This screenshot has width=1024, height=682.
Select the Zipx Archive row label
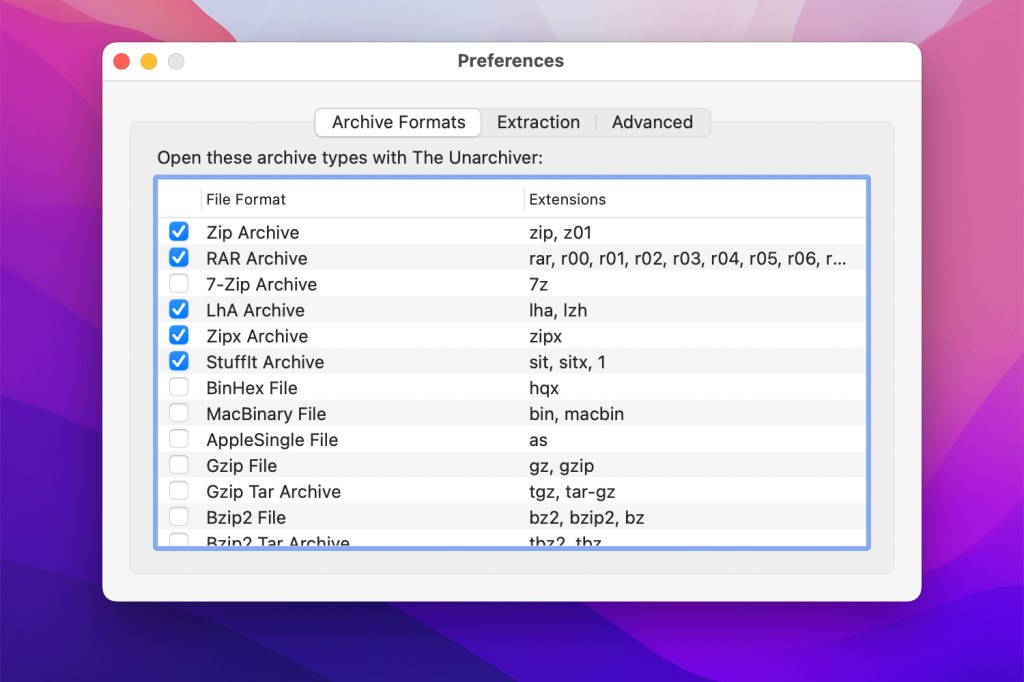tap(257, 336)
